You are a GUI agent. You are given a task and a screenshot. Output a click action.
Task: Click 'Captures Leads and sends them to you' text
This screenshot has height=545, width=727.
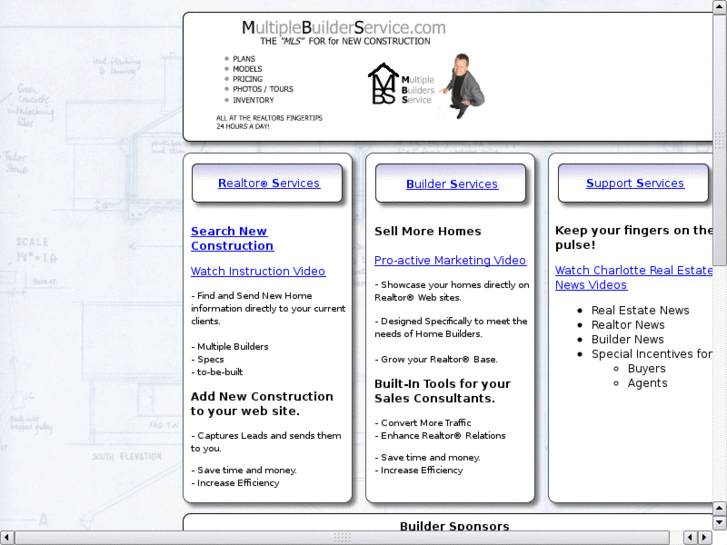(266, 442)
